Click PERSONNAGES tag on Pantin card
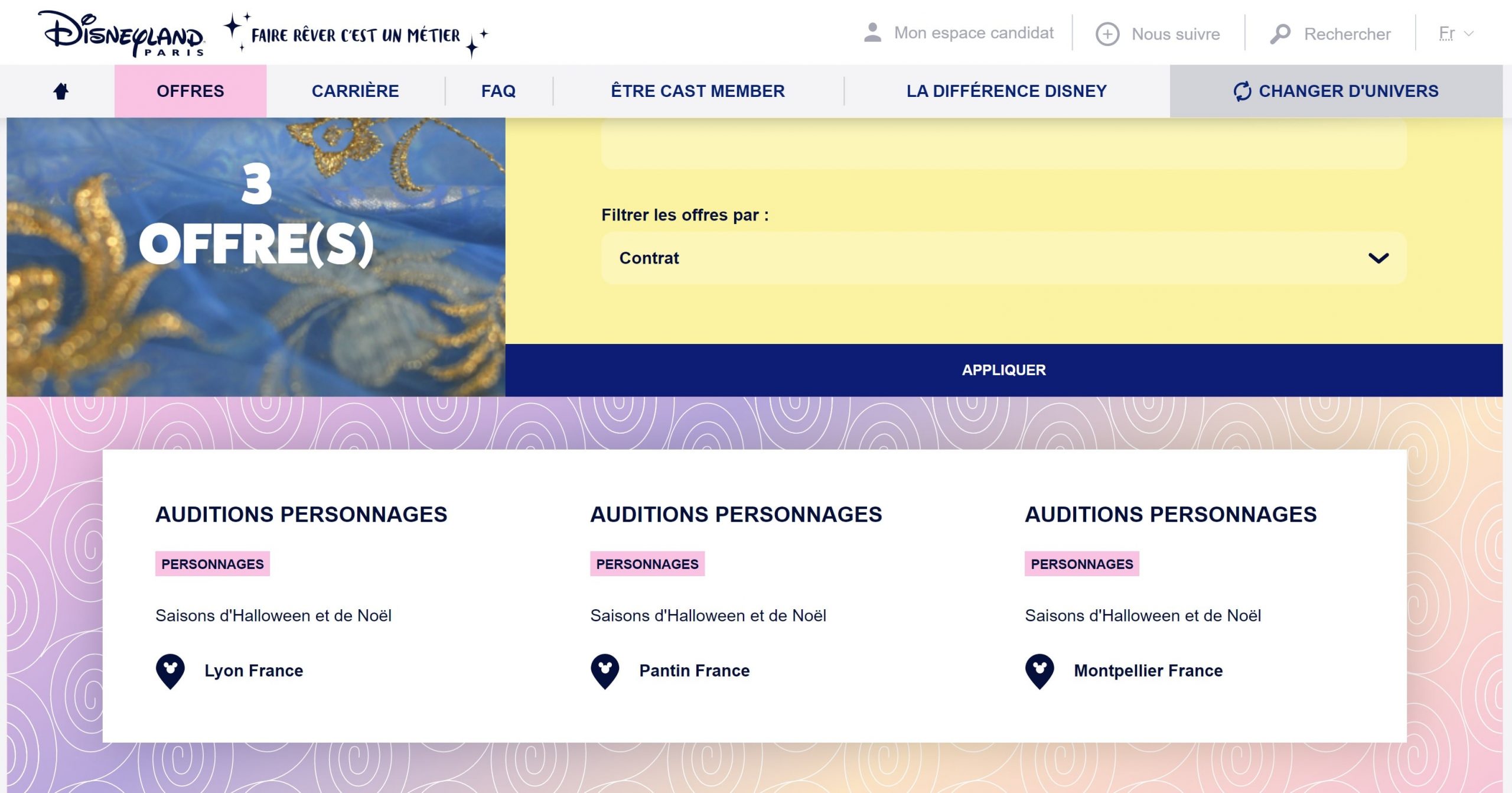Screen dimensions: 1512x793 pos(647,564)
